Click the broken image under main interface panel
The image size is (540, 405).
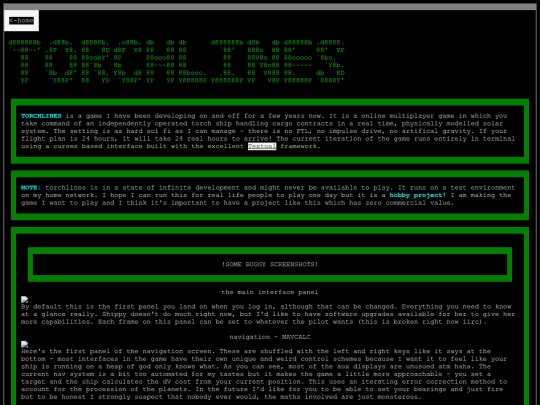tap(24, 300)
